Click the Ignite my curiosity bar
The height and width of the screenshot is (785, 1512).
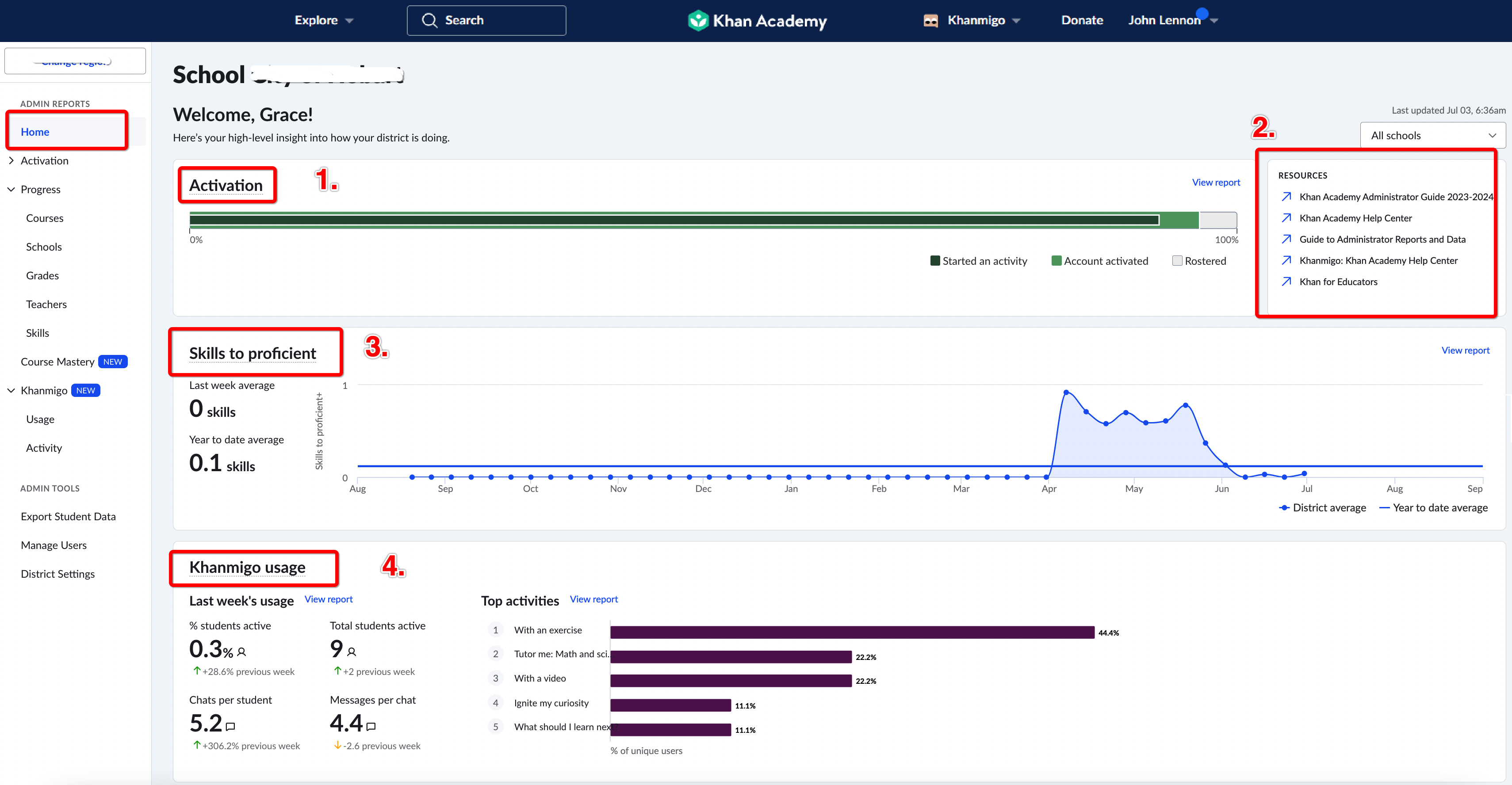670,705
